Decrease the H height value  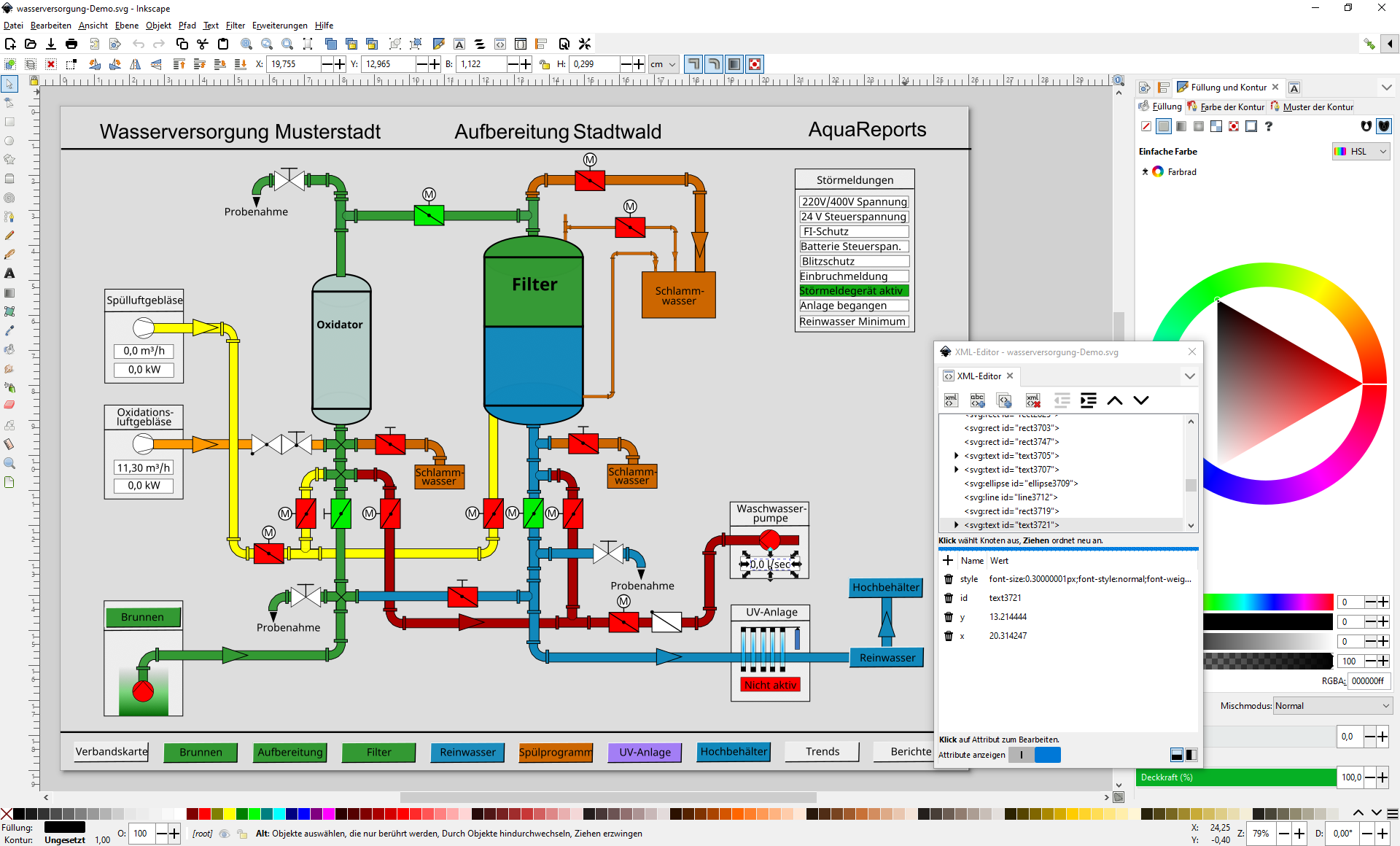[626, 64]
